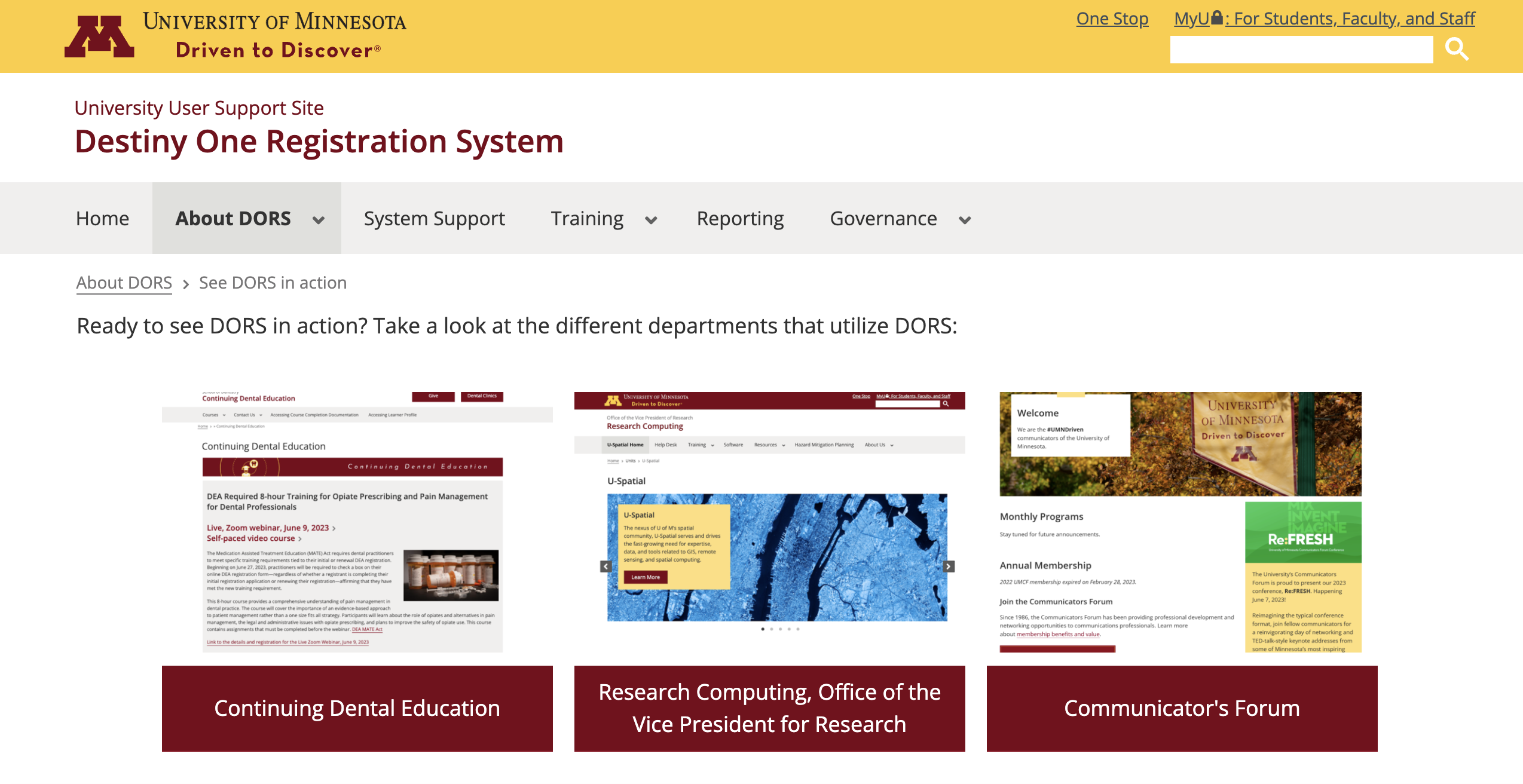Expand the About DORS chevron
The width and height of the screenshot is (1523, 784).
pos(319,220)
